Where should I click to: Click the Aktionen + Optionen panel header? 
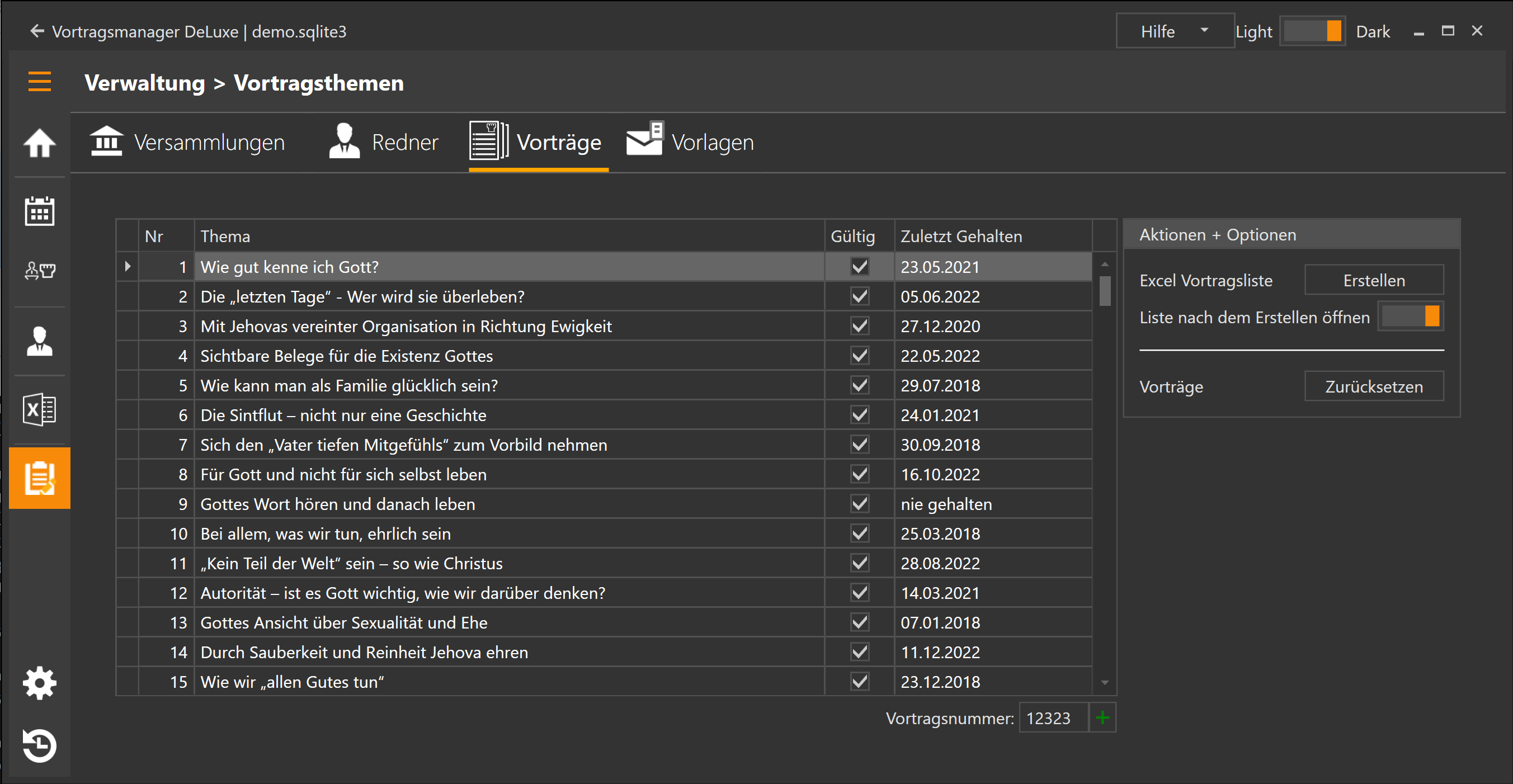[1292, 234]
